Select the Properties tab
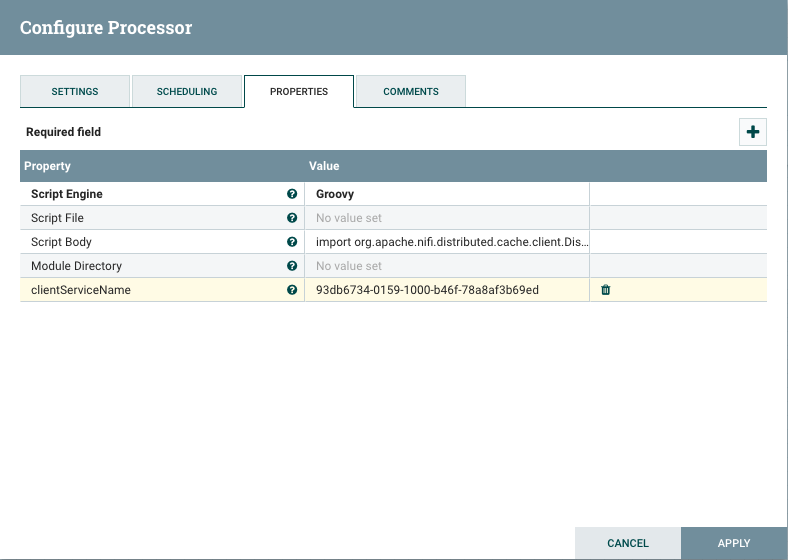Image resolution: width=788 pixels, height=560 pixels. 299,91
